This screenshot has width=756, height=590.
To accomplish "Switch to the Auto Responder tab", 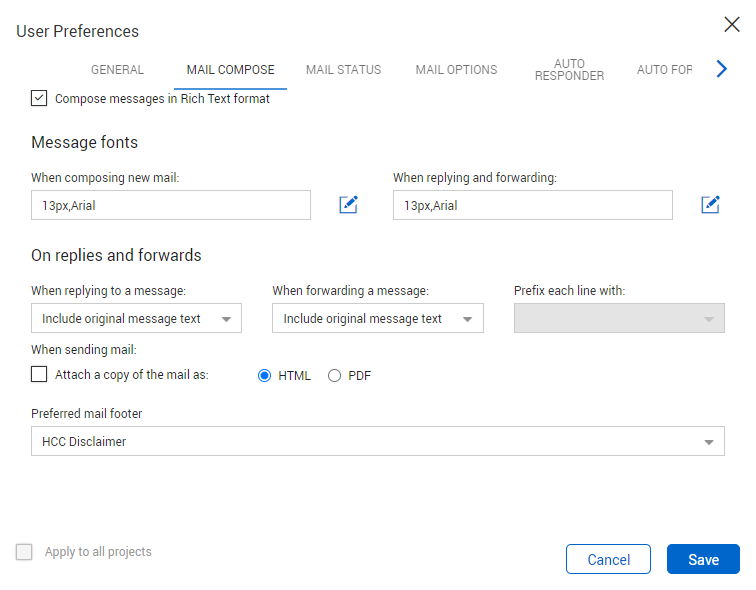I will (569, 70).
